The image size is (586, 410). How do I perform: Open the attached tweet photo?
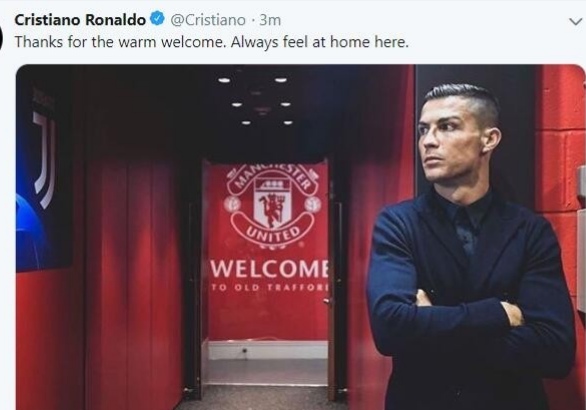pos(300,237)
